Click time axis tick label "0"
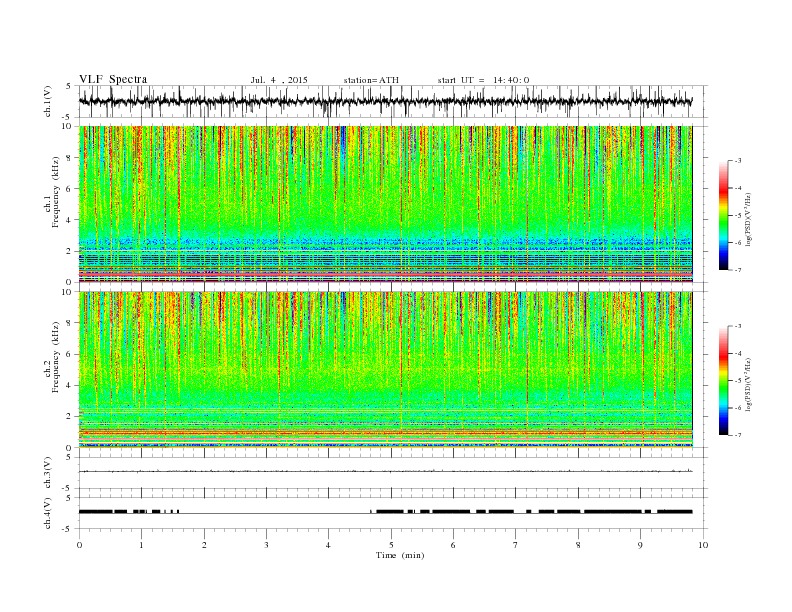Viewport: 792px width, 612px height. (79, 545)
